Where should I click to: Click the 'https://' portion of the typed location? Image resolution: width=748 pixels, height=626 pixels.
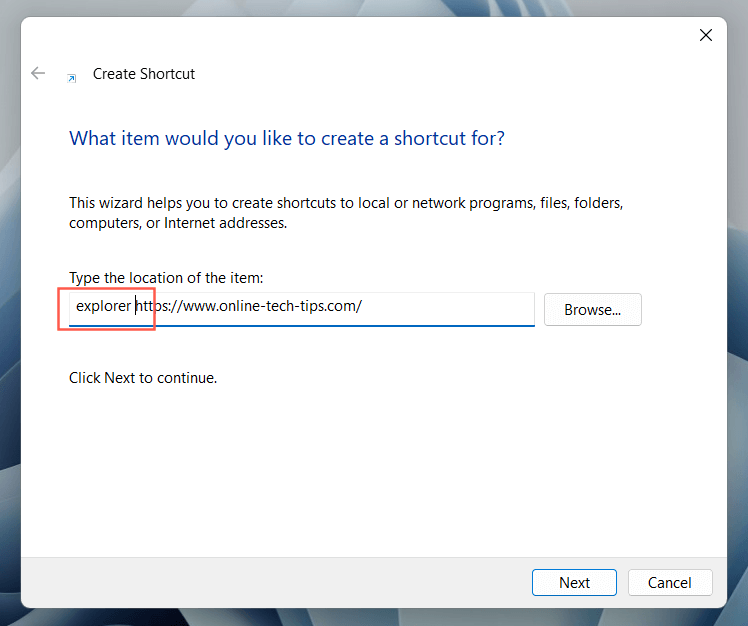(x=157, y=306)
